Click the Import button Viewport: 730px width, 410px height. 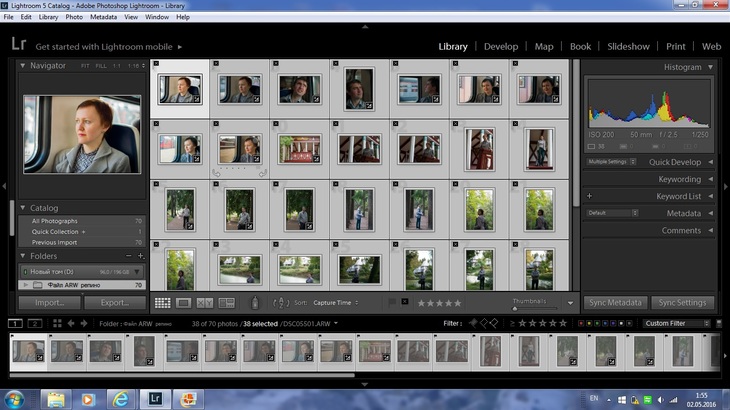click(x=50, y=302)
